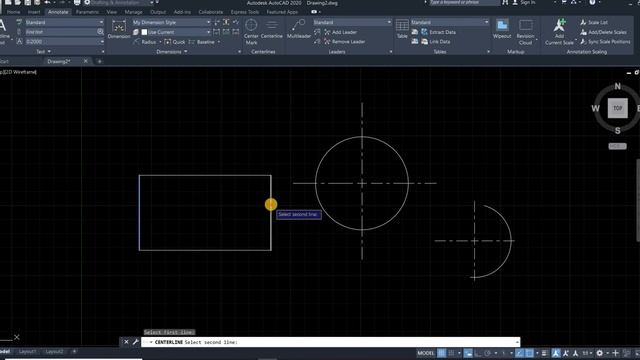Toggle snap mode in status bar
The image size is (640, 360).
tap(451, 353)
